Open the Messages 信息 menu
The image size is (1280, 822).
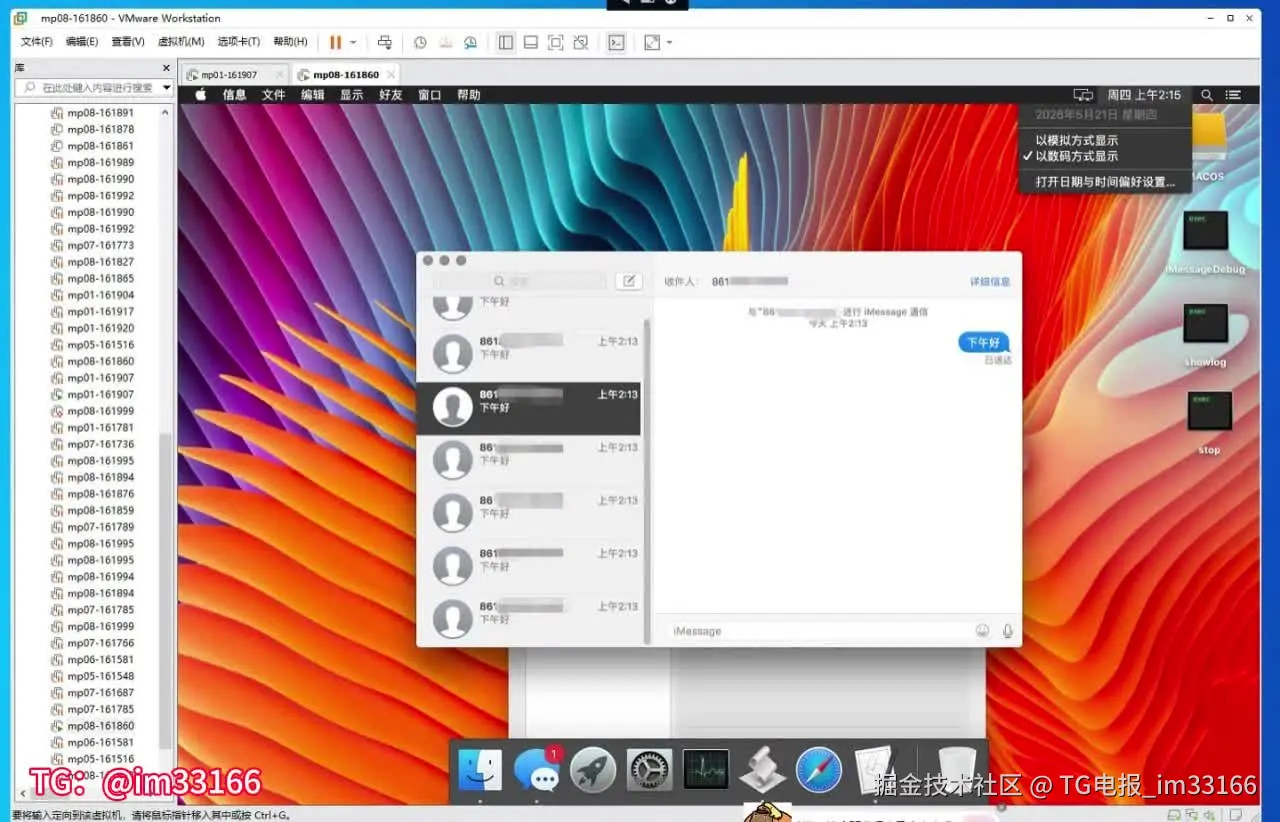tap(234, 95)
